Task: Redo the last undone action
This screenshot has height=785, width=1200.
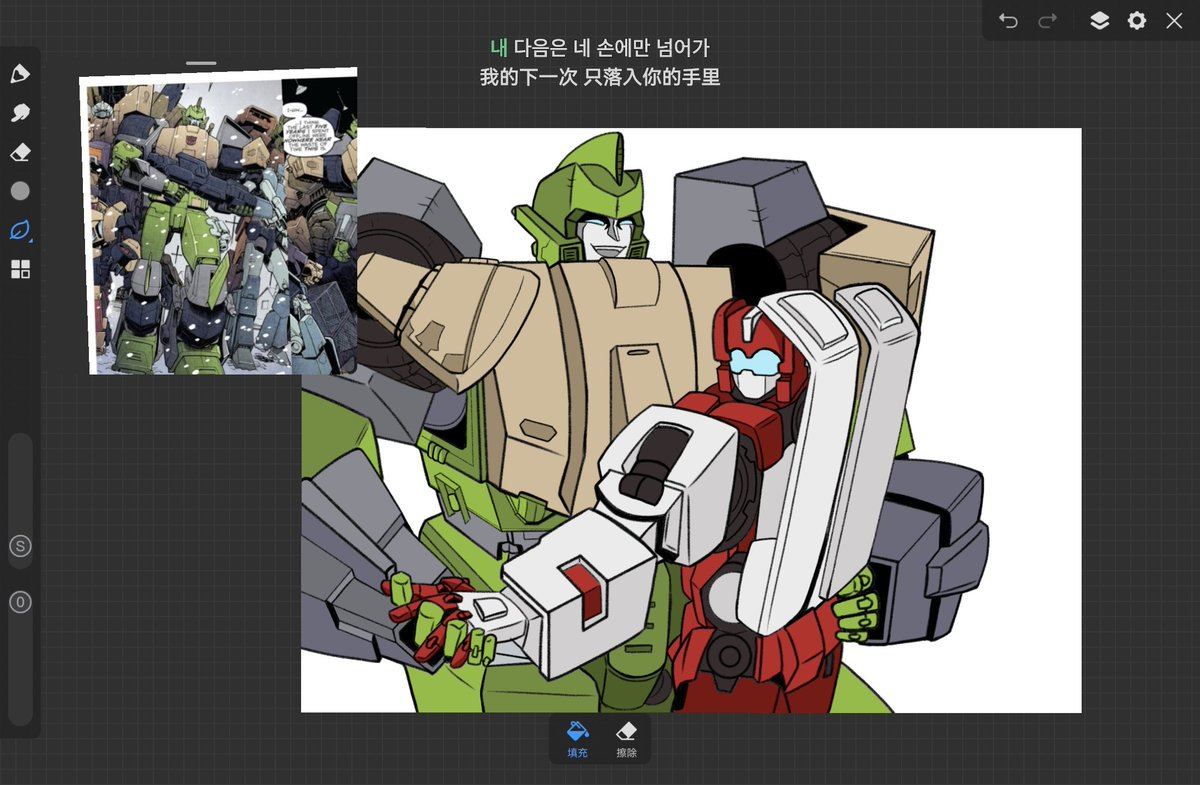Action: [x=1047, y=21]
